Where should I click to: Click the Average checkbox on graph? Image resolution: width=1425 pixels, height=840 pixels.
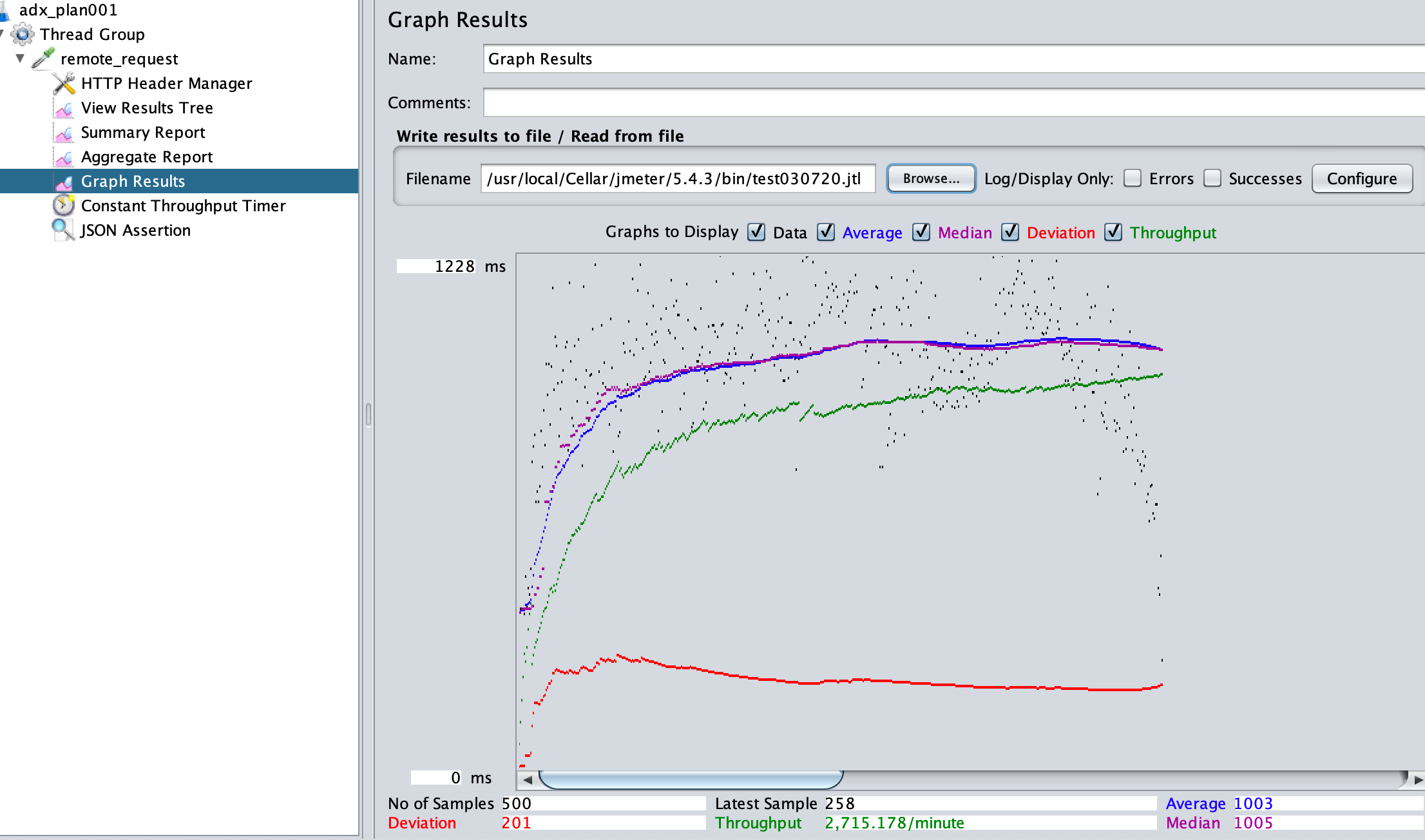coord(824,233)
